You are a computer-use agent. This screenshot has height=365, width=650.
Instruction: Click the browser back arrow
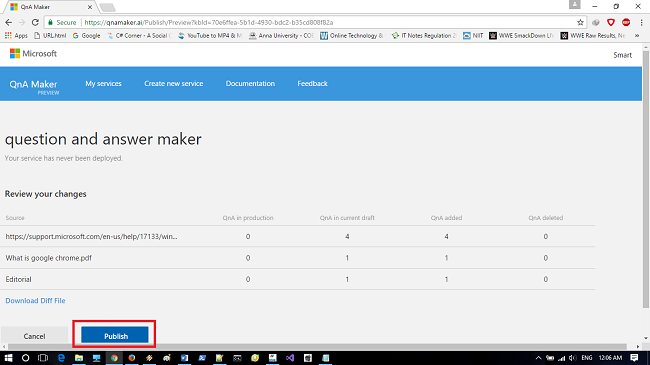[x=9, y=22]
